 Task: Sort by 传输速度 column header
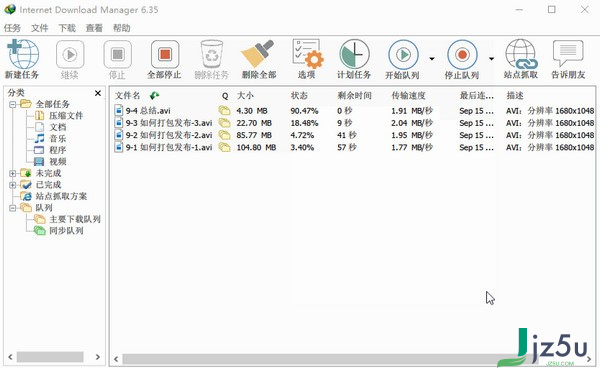pos(408,96)
